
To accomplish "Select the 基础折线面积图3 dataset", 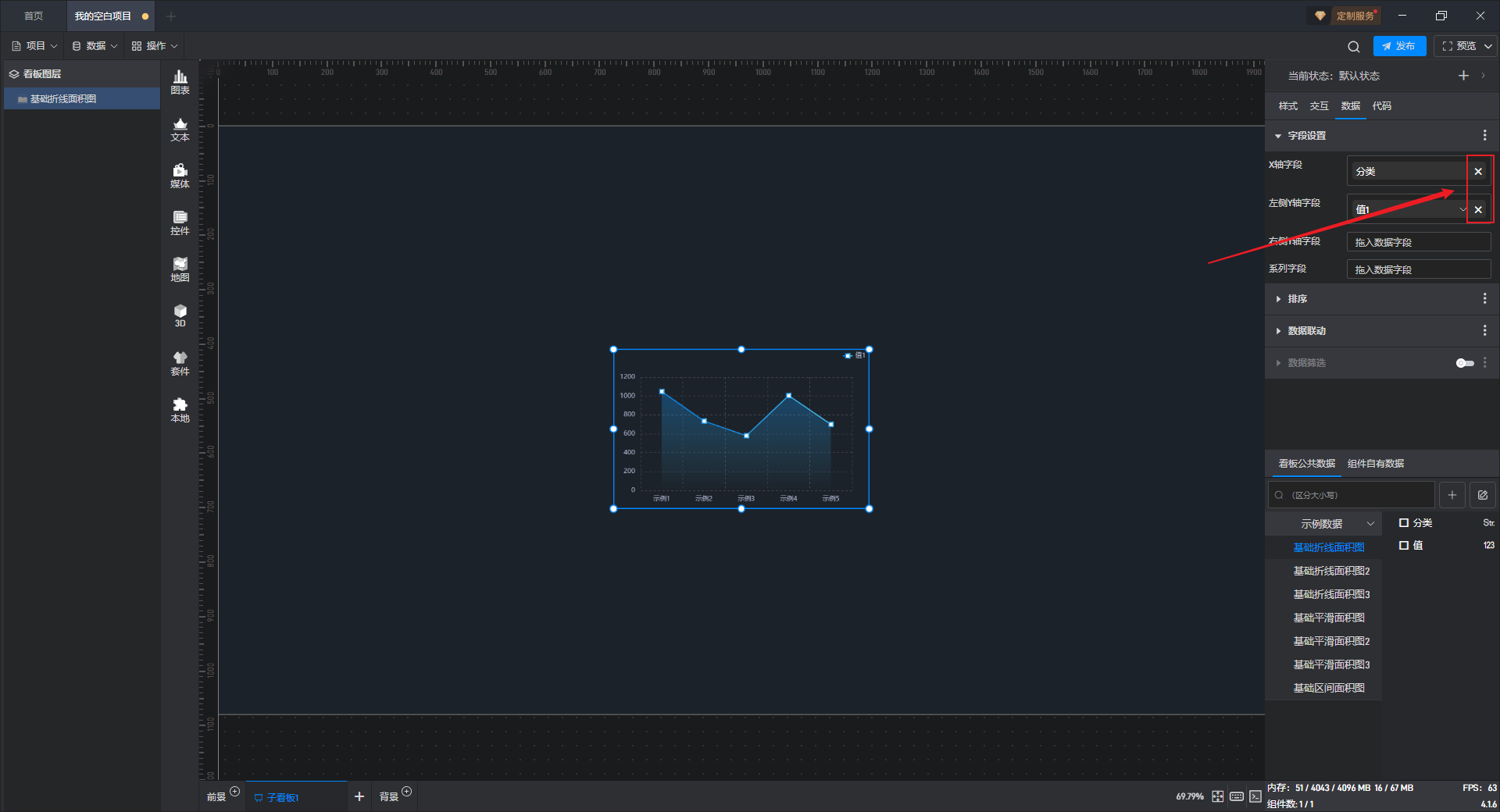I will [1331, 595].
